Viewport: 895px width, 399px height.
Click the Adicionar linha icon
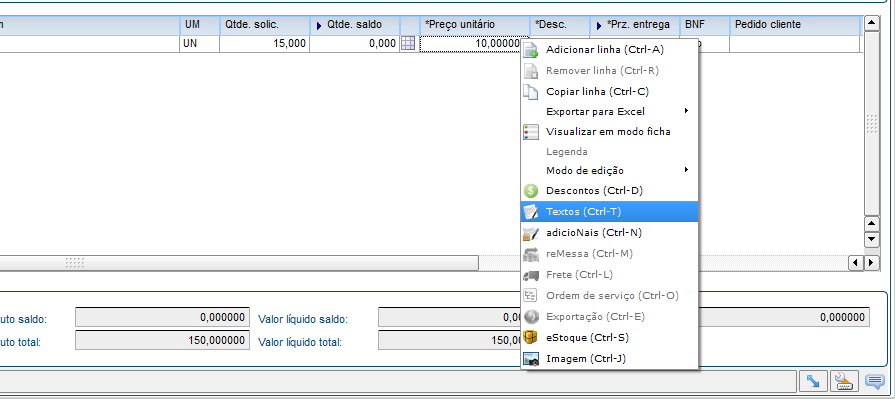point(531,50)
